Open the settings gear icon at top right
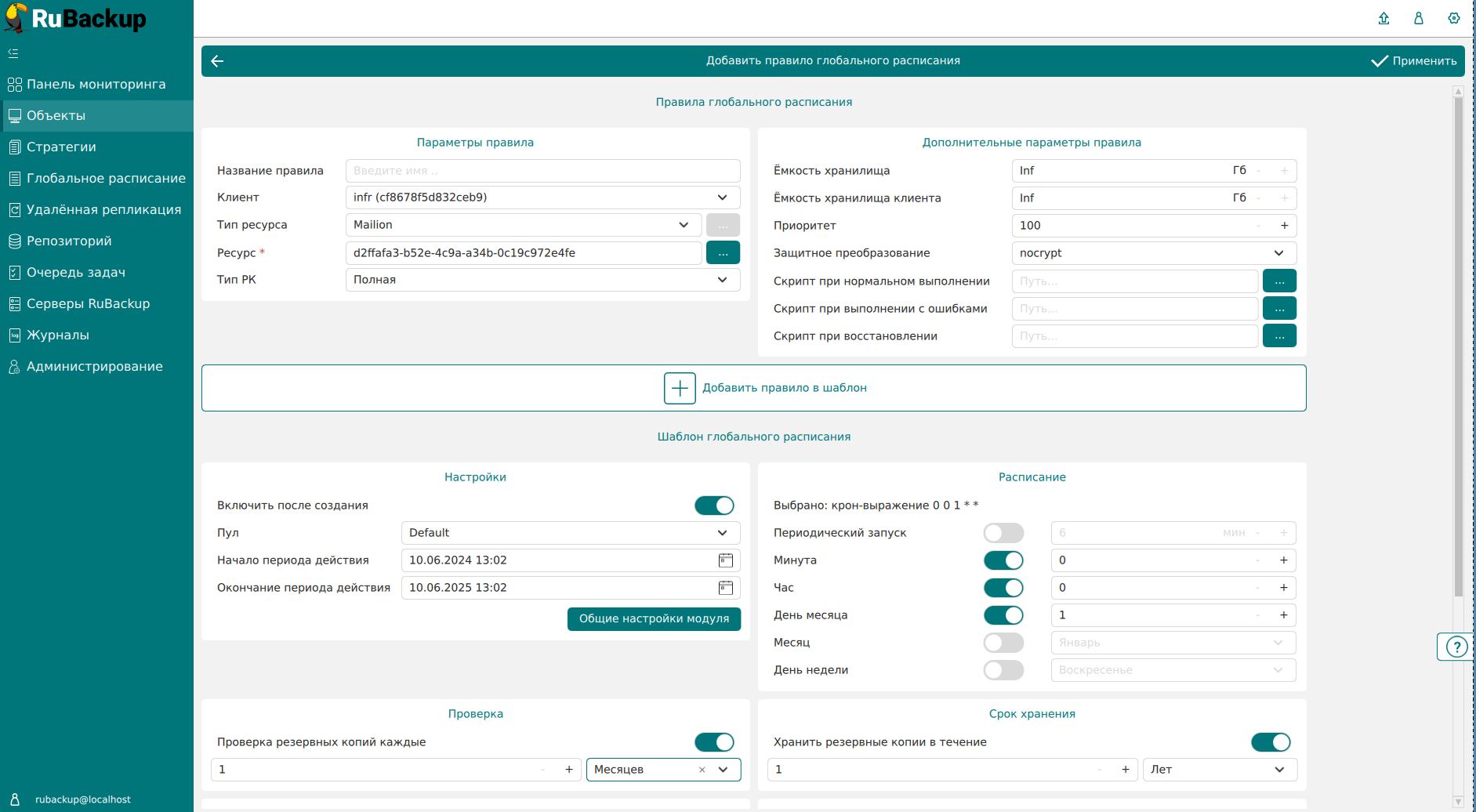 pos(1453,18)
